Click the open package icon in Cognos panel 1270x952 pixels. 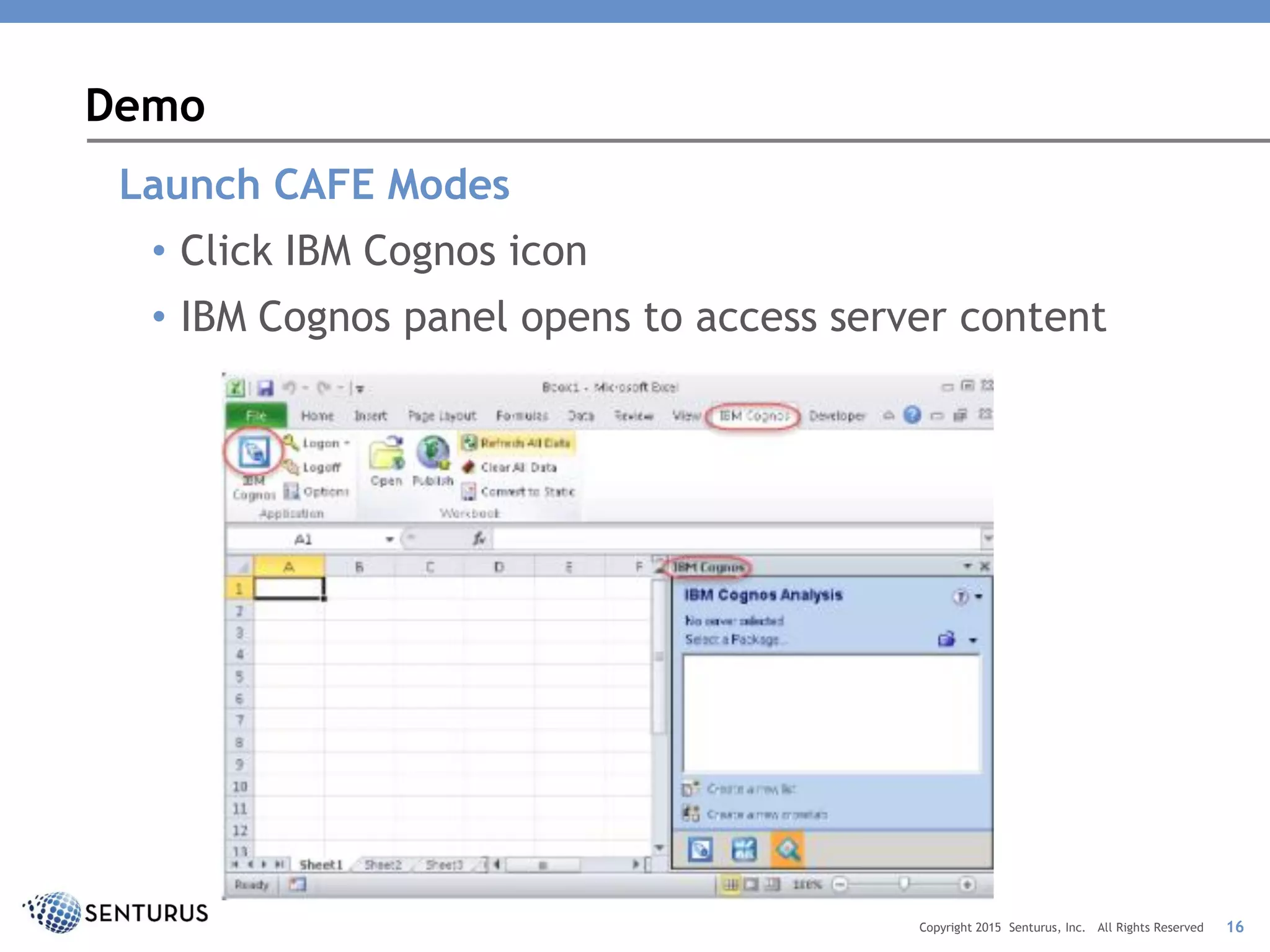pyautogui.click(x=947, y=639)
